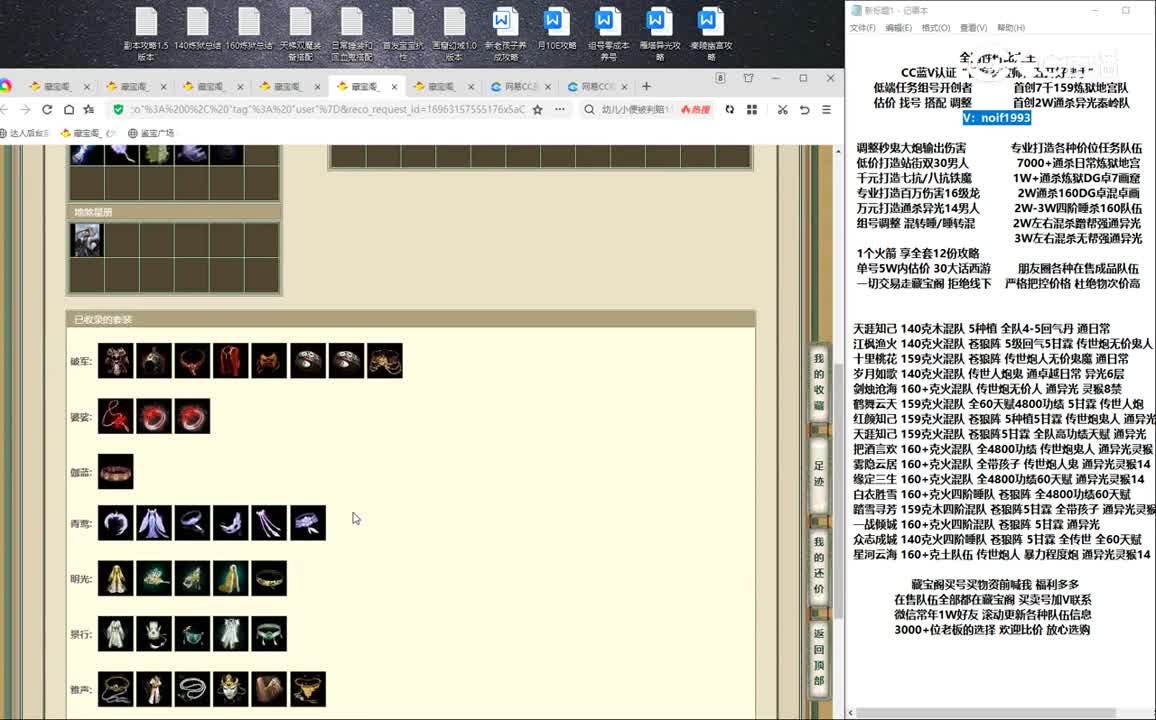1156x720 pixels.
Task: Open the 鉴宝广场 bookmark
Action: [x=151, y=133]
